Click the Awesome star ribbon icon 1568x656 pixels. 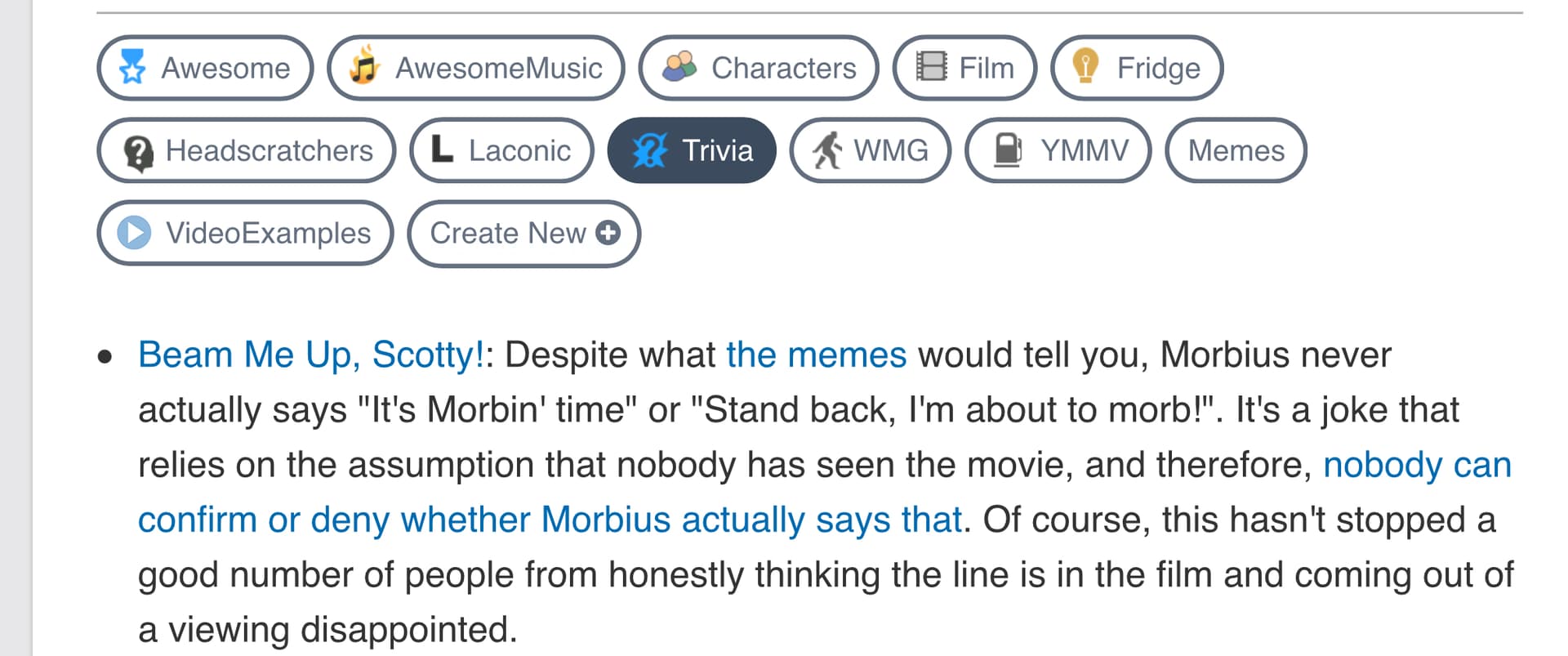click(132, 67)
